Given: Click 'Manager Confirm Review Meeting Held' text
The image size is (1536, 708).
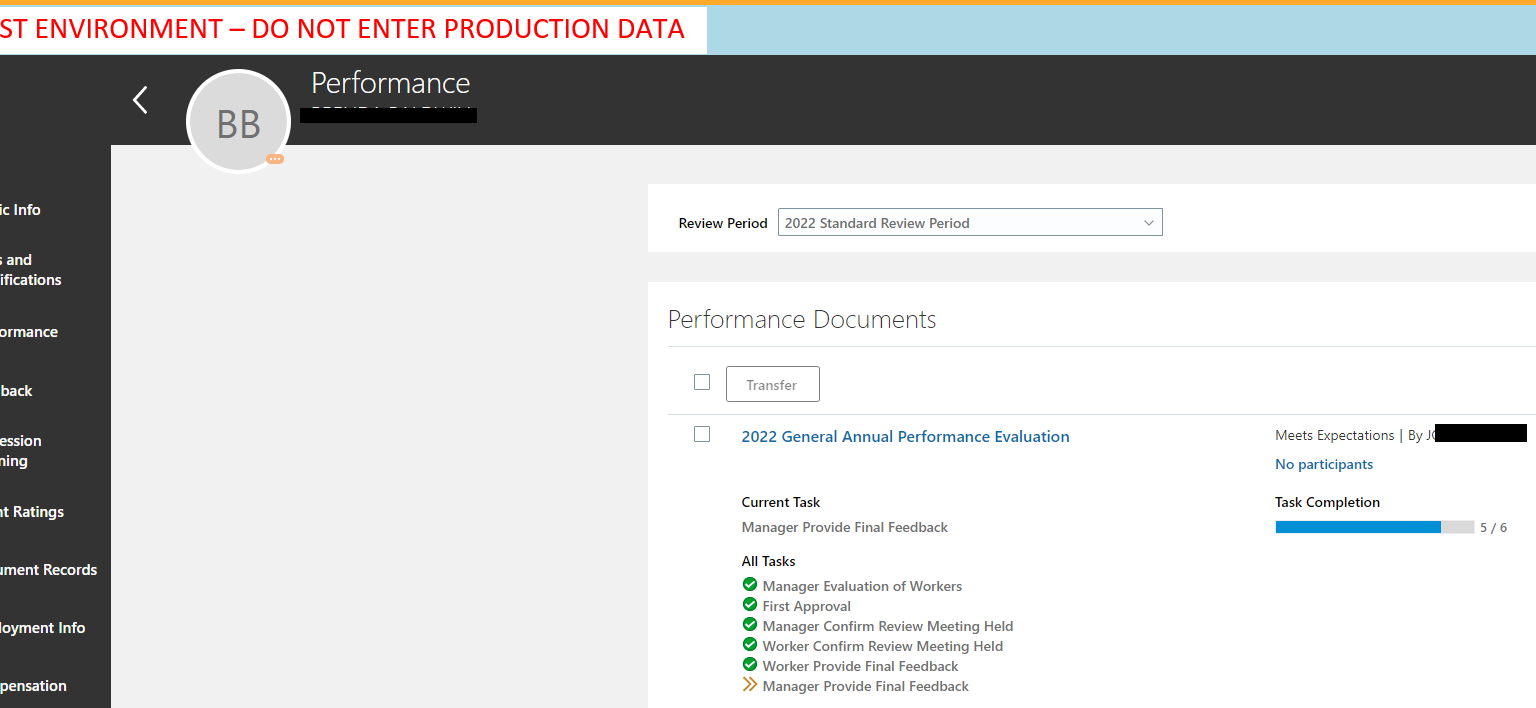Looking at the screenshot, I should pyautogui.click(x=888, y=626).
